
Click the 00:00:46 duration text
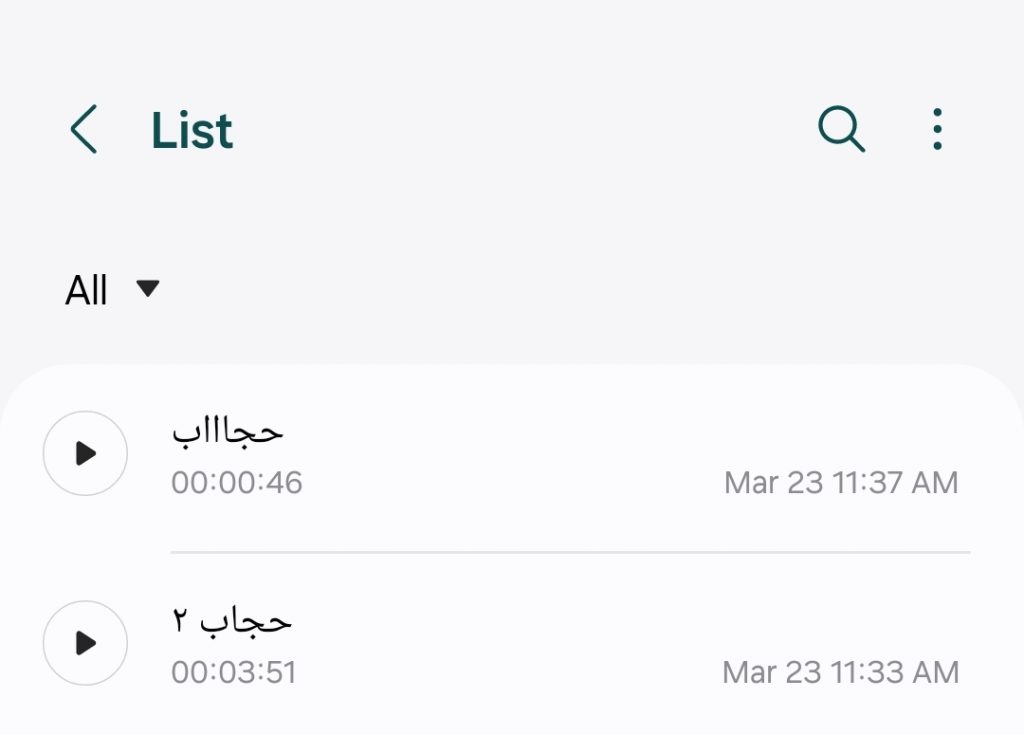(x=237, y=483)
